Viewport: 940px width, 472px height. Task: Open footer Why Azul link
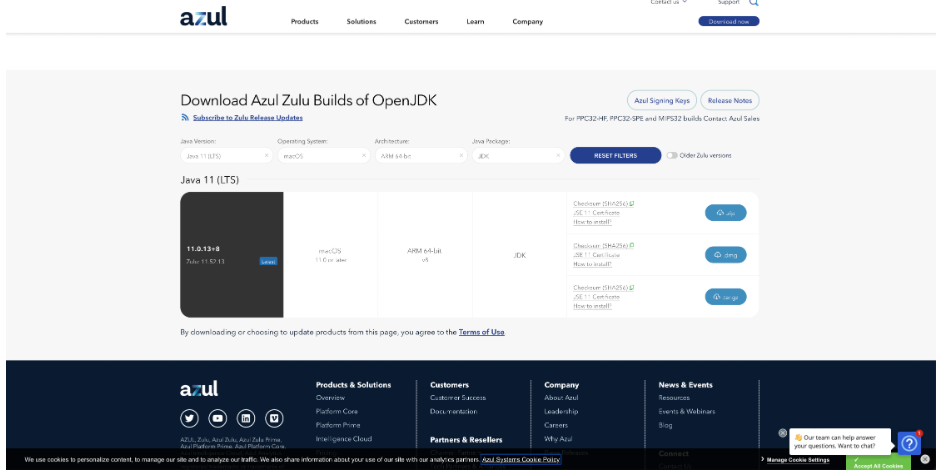point(558,439)
